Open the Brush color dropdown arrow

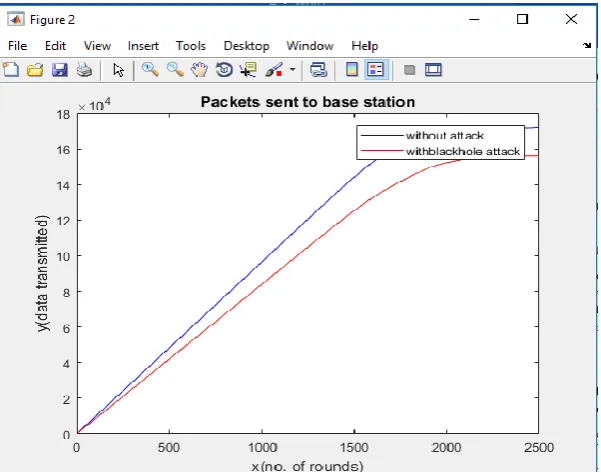coord(292,69)
